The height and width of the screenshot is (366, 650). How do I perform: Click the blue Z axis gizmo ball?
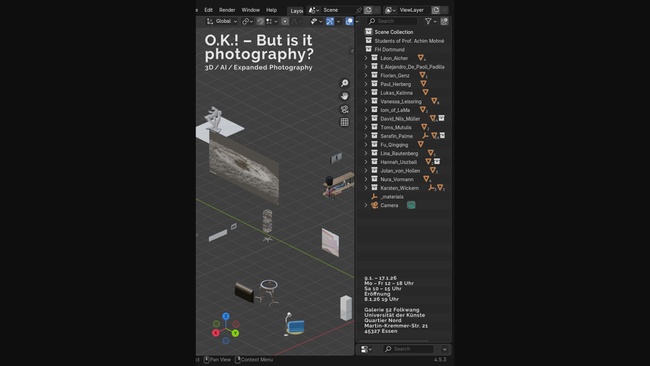pyautogui.click(x=226, y=316)
